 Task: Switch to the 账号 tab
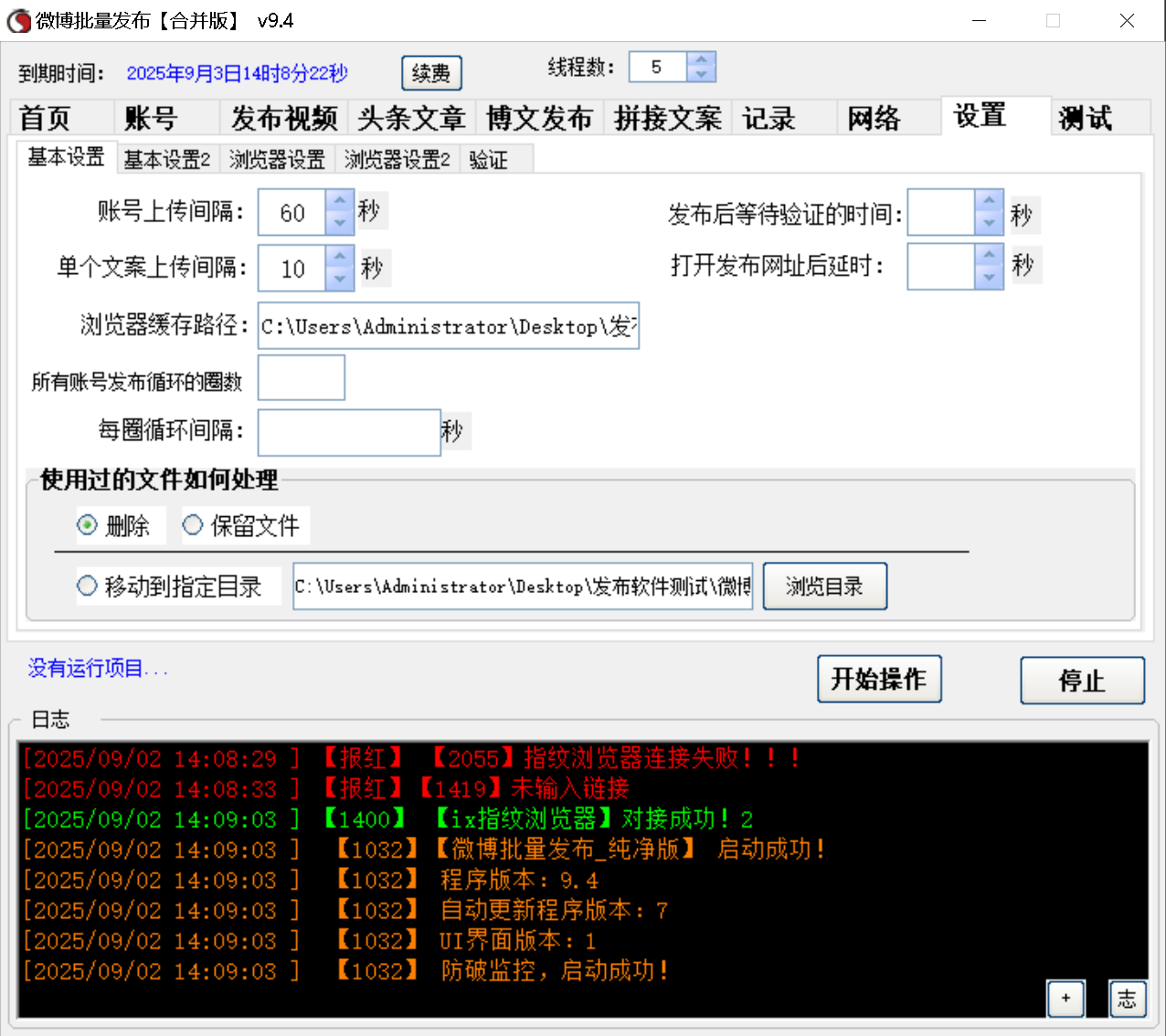pyautogui.click(x=152, y=117)
